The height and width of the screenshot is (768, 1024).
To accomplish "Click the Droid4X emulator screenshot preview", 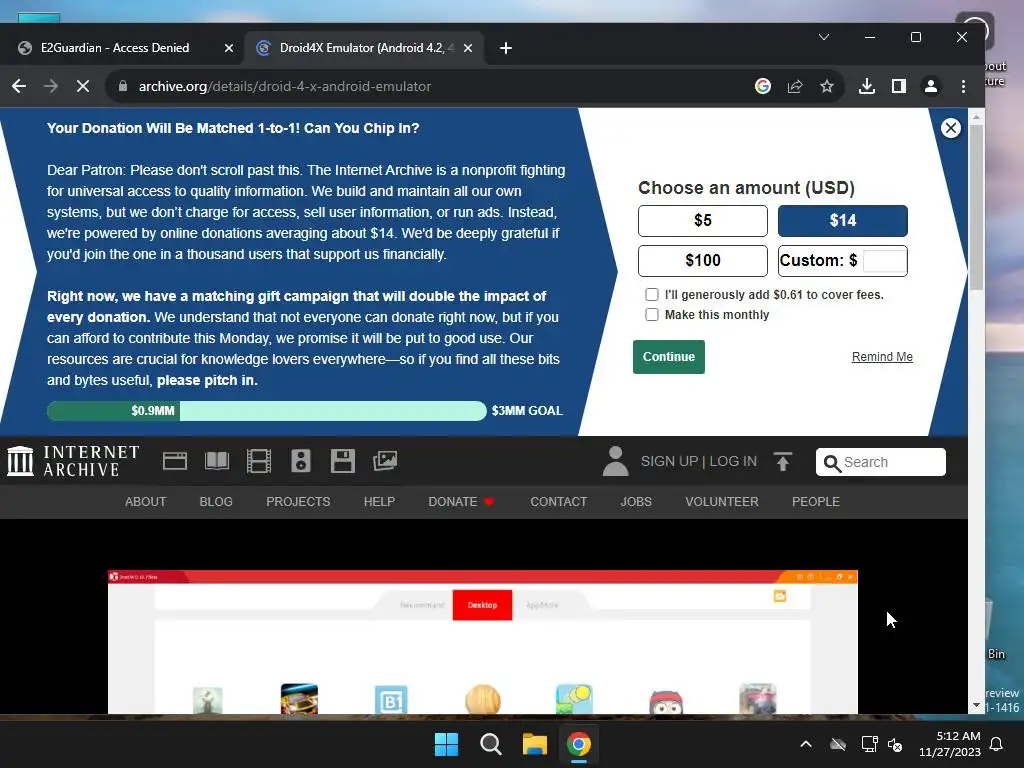I will (x=483, y=641).
